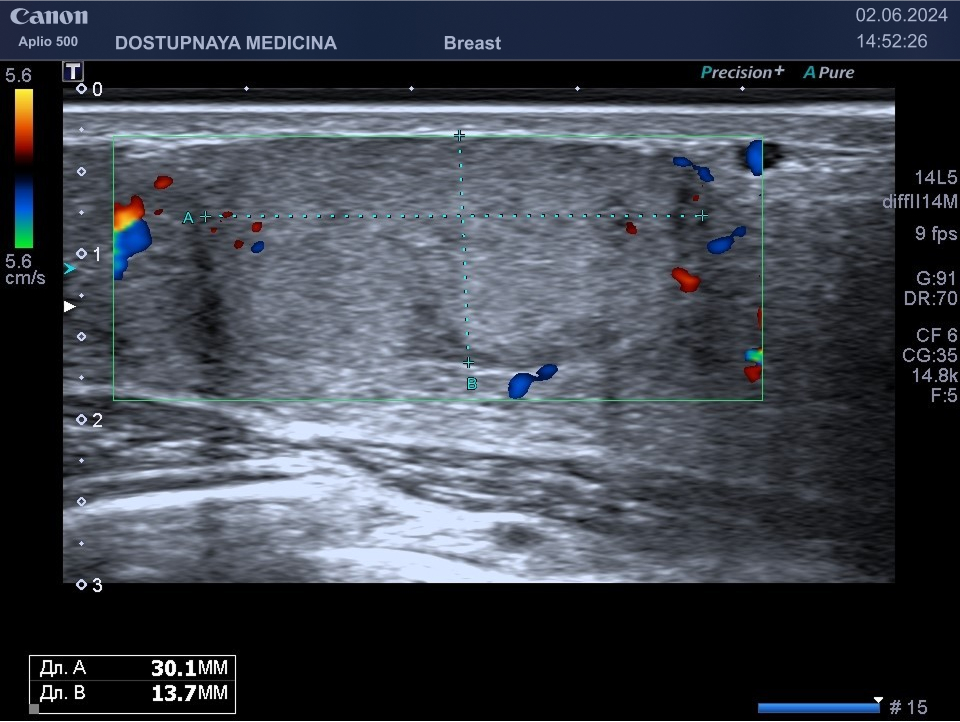Click the color Doppler velocity scale bar
Viewport: 960px width, 722px height.
pyautogui.click(x=23, y=168)
